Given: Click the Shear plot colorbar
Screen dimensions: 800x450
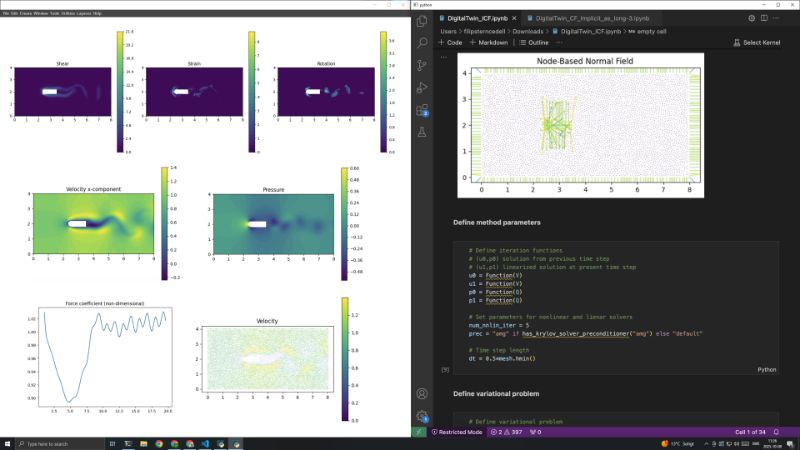Looking at the screenshot, I should coord(120,92).
